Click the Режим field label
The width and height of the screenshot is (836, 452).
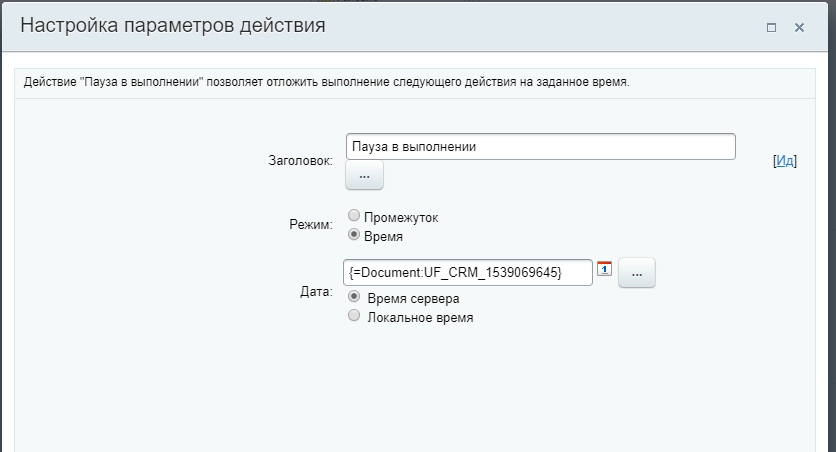pos(310,226)
